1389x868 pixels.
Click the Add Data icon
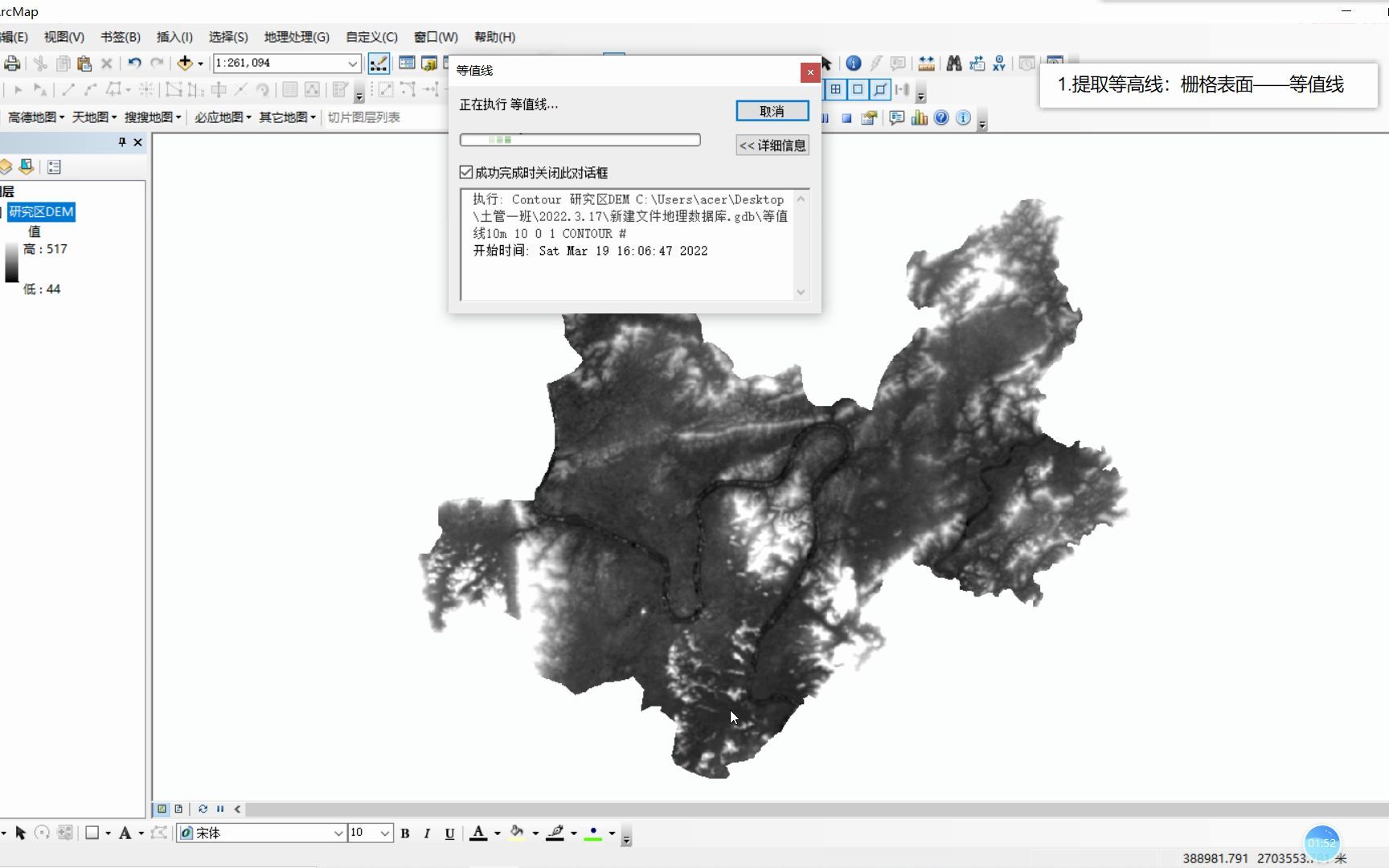[x=184, y=63]
